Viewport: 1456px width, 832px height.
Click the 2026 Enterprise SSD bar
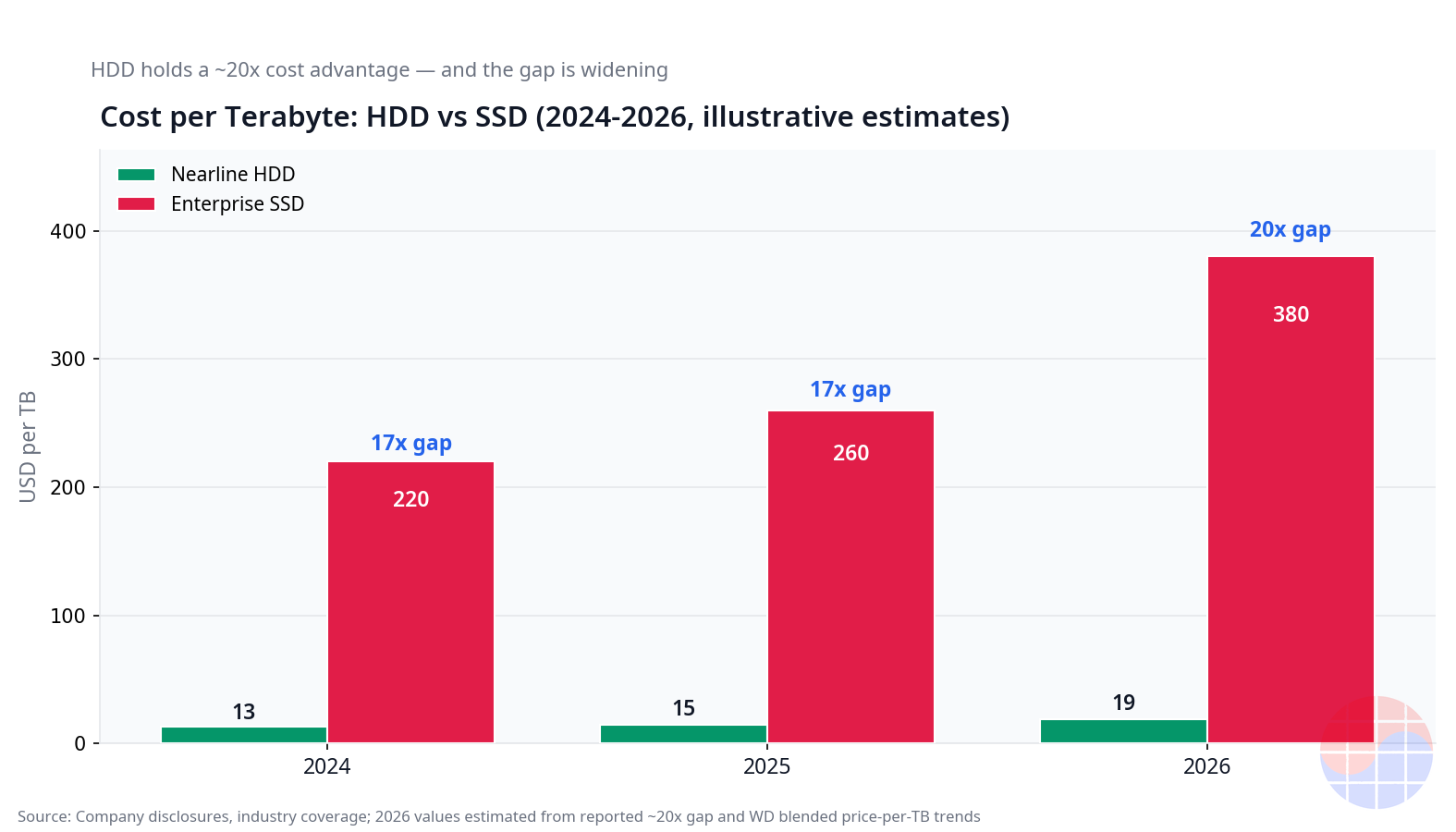[x=1291, y=499]
